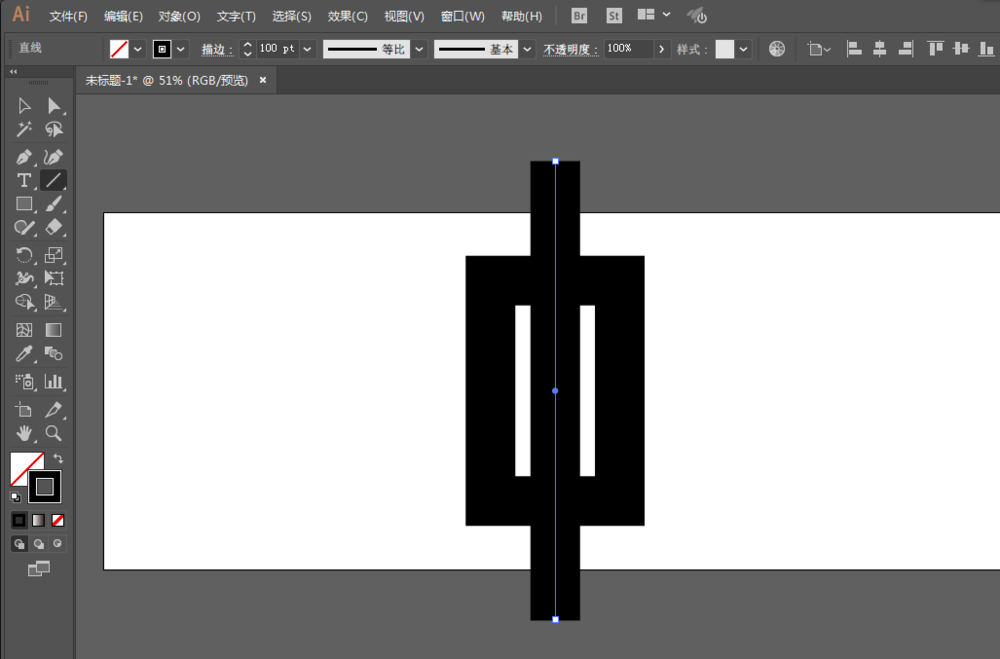Select the Blend tool
1000x659 pixels.
coord(54,353)
